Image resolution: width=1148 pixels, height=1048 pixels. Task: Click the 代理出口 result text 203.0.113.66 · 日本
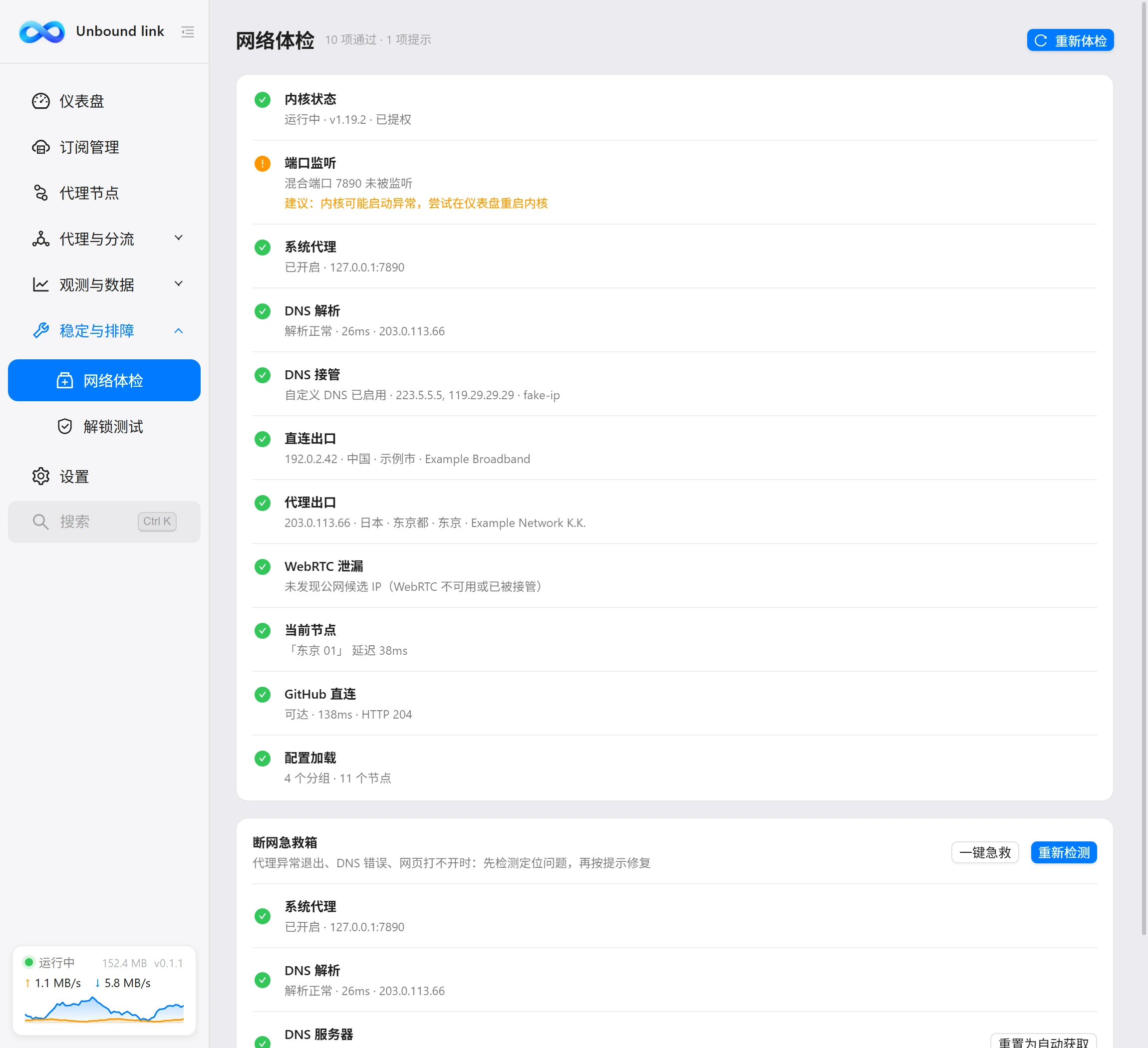[x=435, y=523]
